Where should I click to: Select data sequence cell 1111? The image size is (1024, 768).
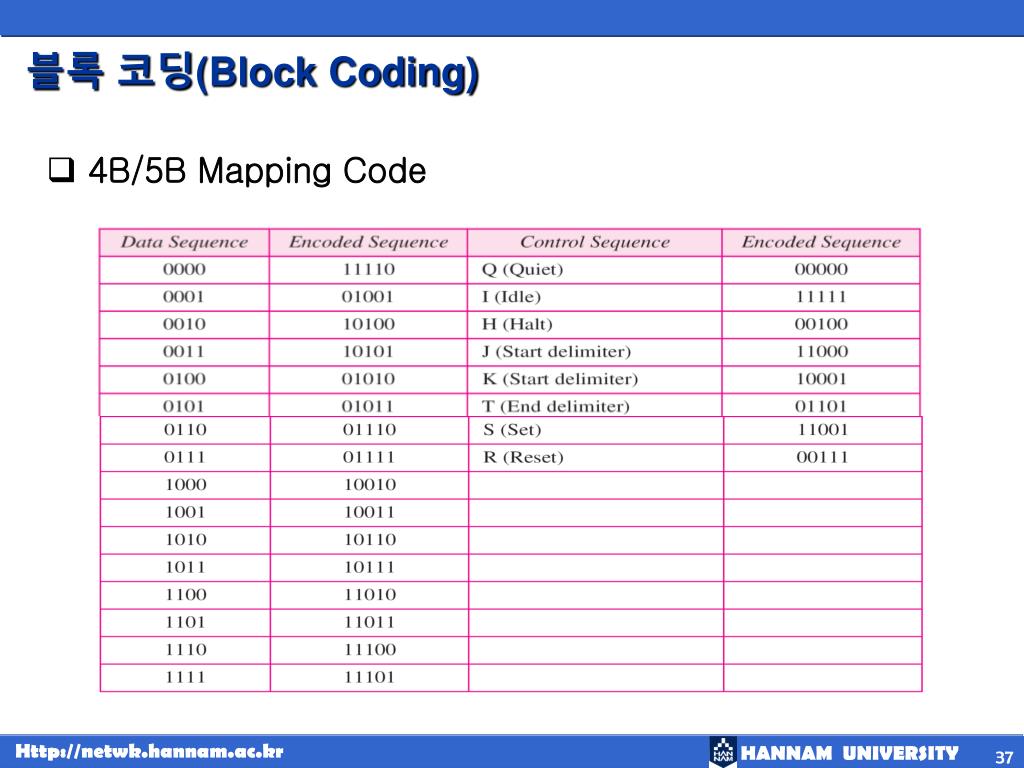tap(185, 677)
